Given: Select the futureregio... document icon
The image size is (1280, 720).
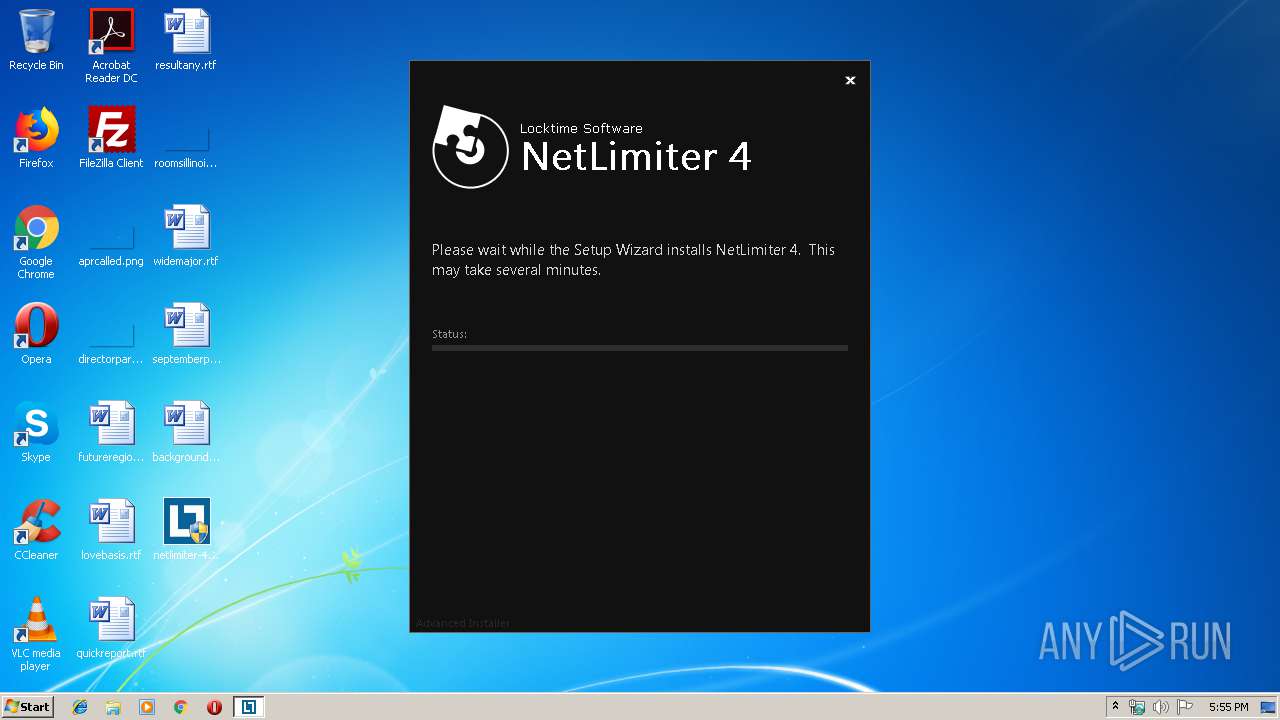Looking at the screenshot, I should click(x=111, y=432).
